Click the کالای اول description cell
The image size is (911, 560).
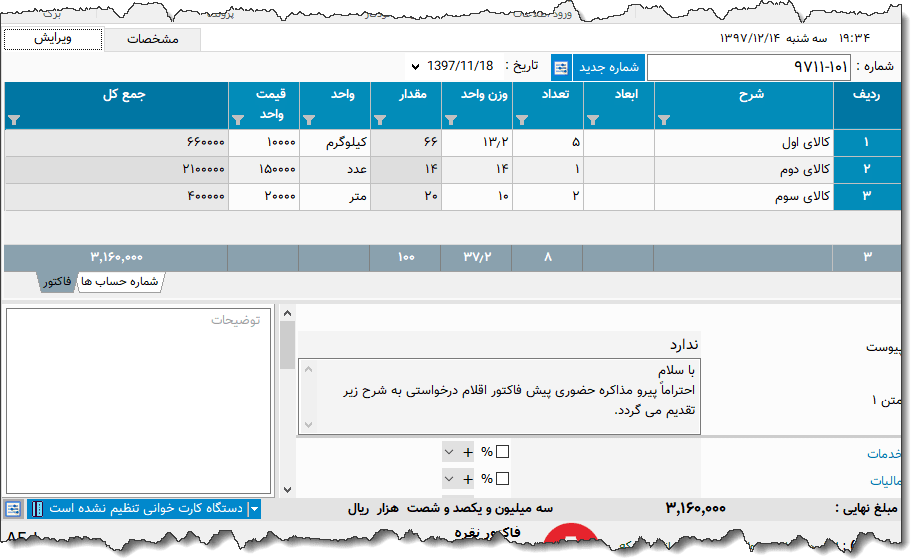[x=744, y=142]
